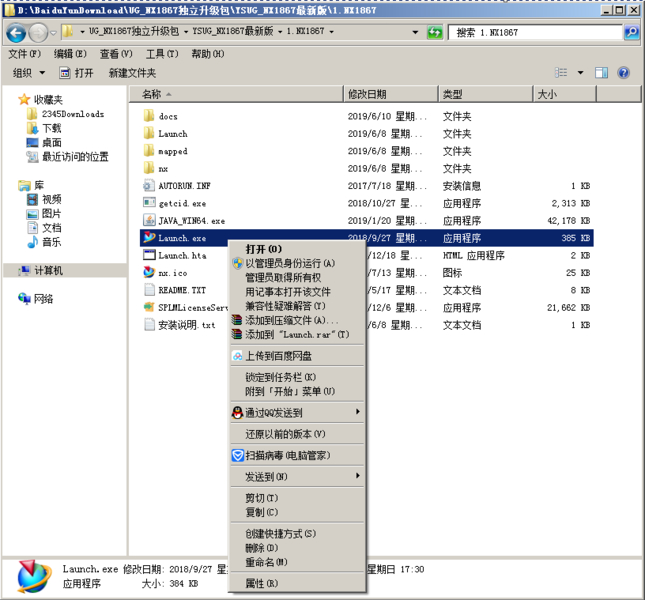Open the 编辑(E) menu
The height and width of the screenshot is (600, 645).
(70, 54)
